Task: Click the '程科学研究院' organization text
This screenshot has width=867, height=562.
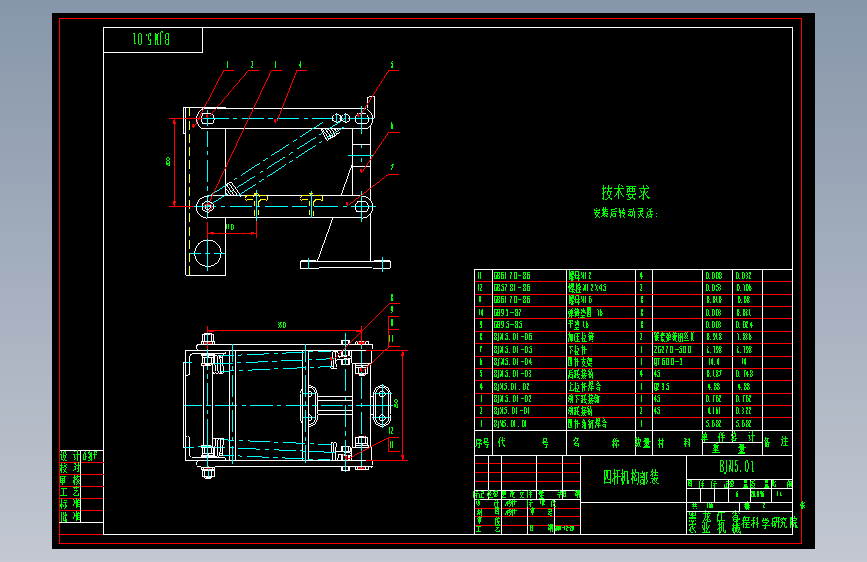Action: [x=770, y=523]
